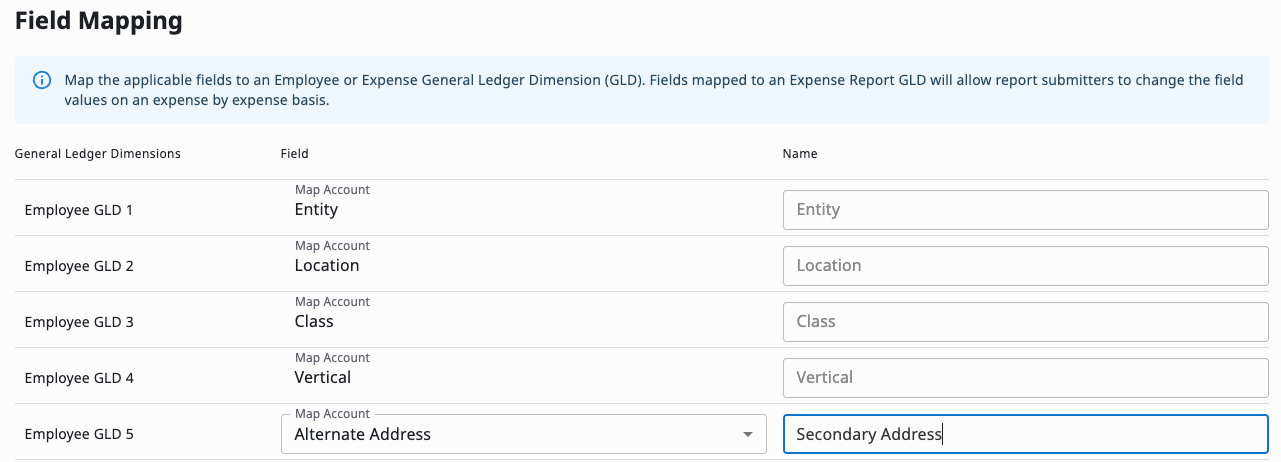Open the Alternate Address dropdown arrow
Screen dimensions: 1281x462
[x=747, y=434]
